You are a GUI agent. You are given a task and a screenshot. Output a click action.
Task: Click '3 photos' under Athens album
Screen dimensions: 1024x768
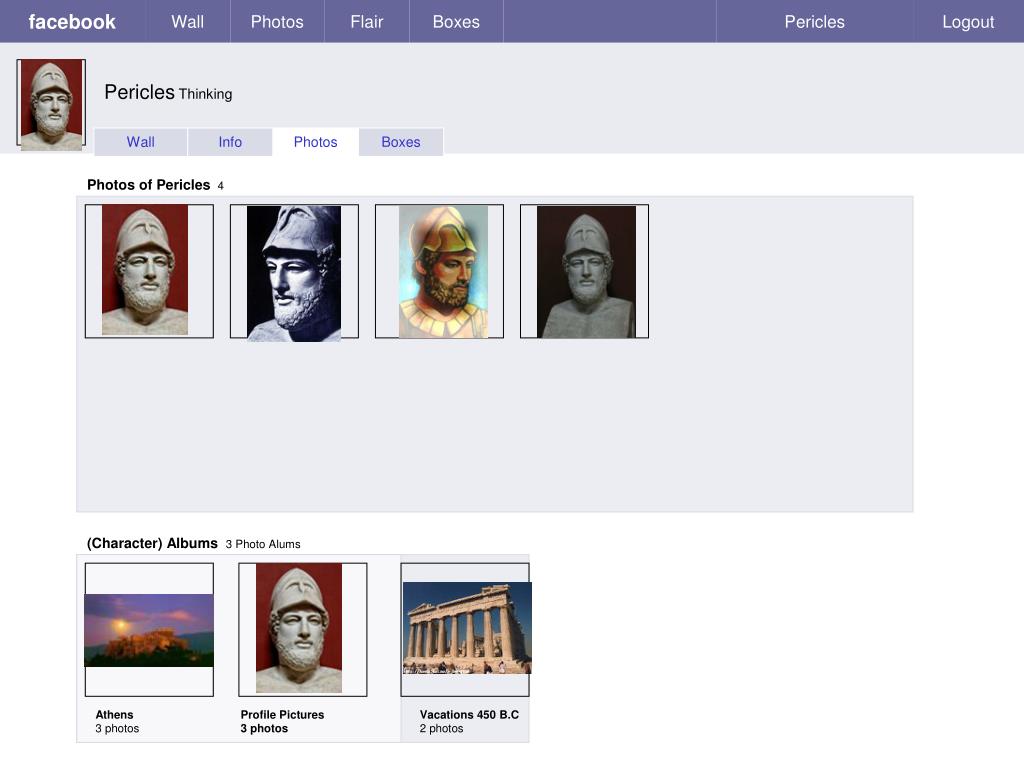(117, 728)
